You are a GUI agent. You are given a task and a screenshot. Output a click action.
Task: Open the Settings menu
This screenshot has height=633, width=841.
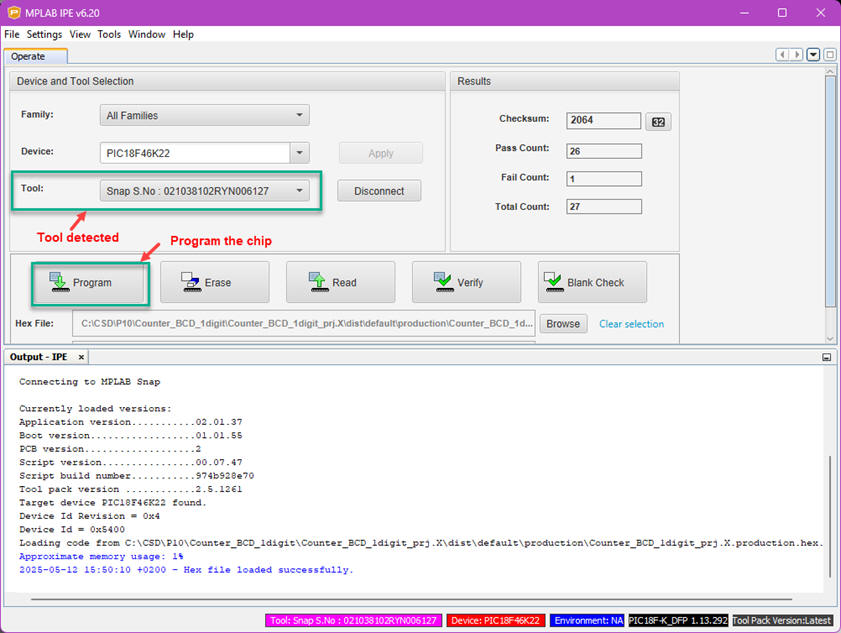pos(44,34)
